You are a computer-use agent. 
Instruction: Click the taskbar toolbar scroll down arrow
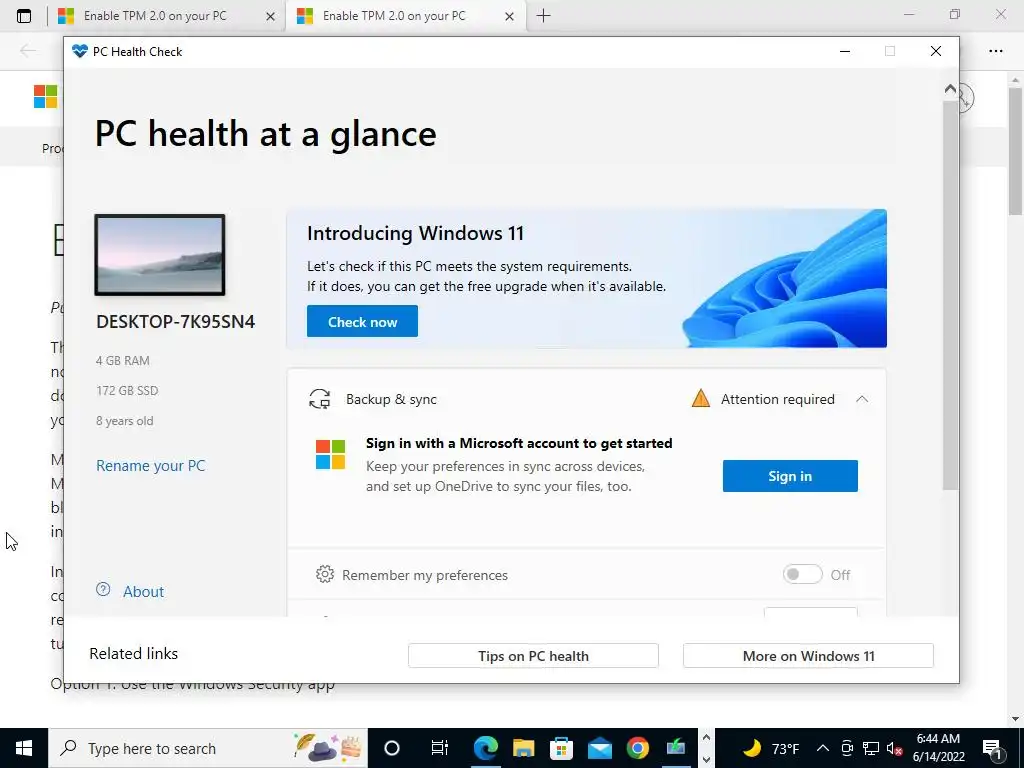(706, 759)
